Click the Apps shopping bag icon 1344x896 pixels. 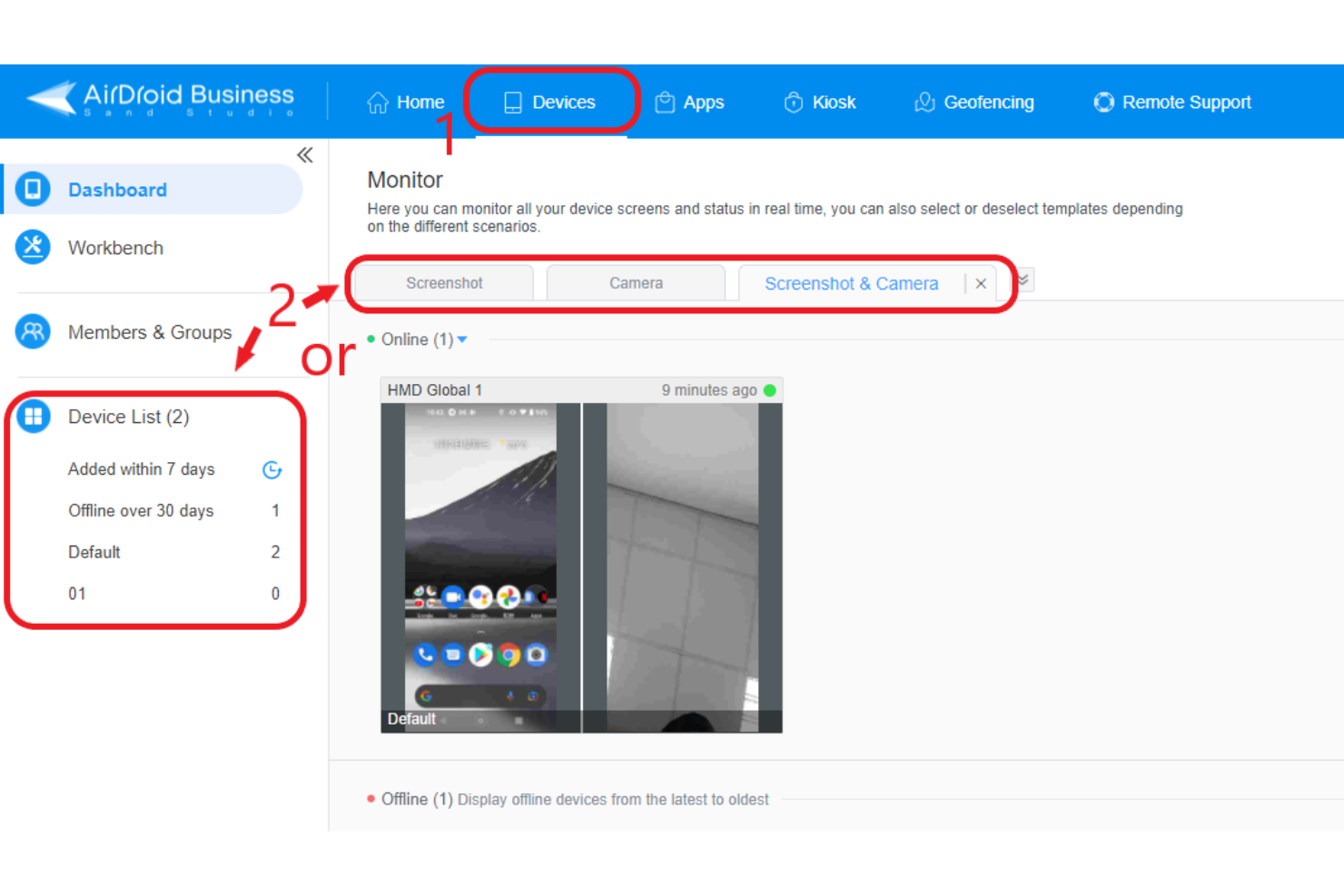click(x=665, y=103)
